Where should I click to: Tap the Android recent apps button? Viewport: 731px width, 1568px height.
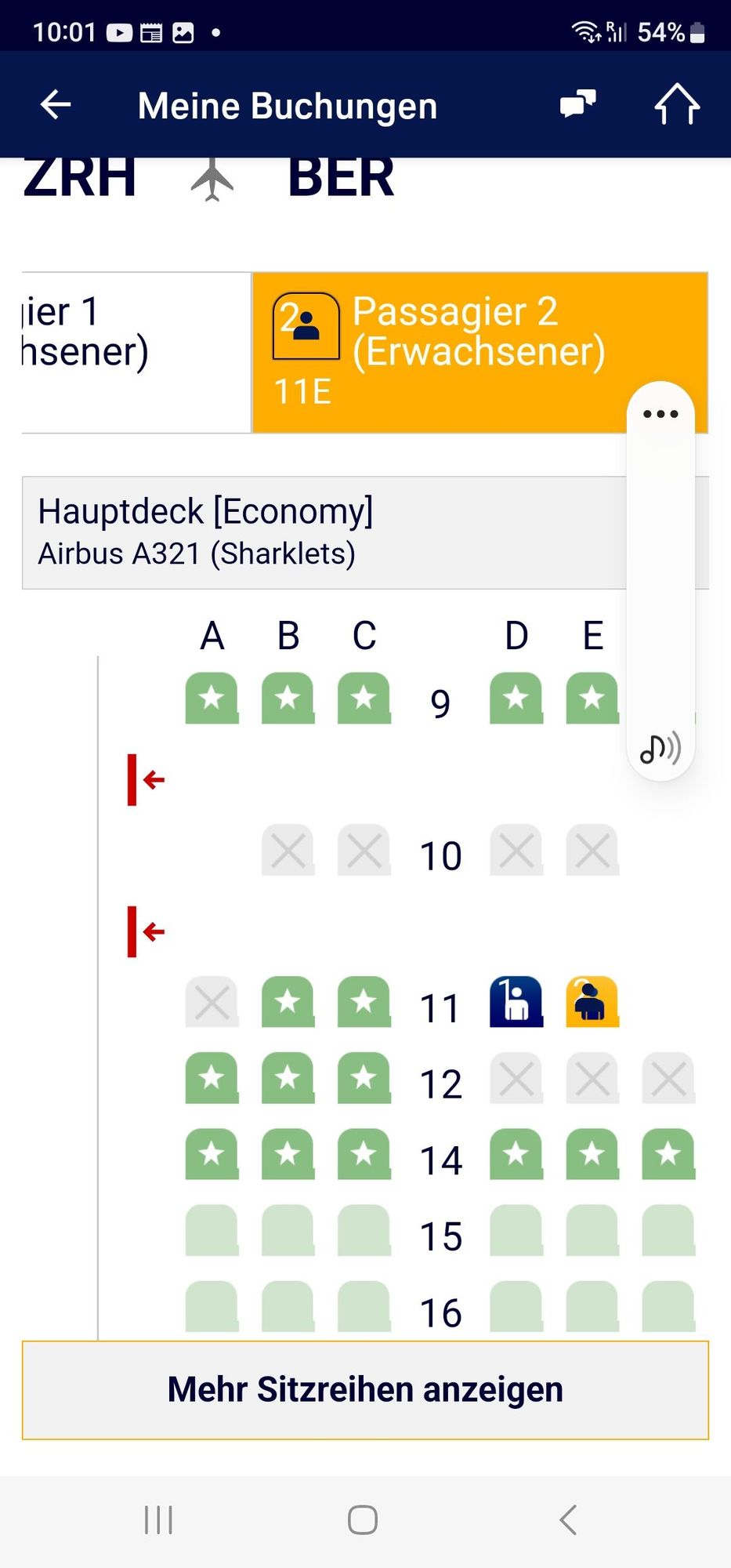point(158,1519)
